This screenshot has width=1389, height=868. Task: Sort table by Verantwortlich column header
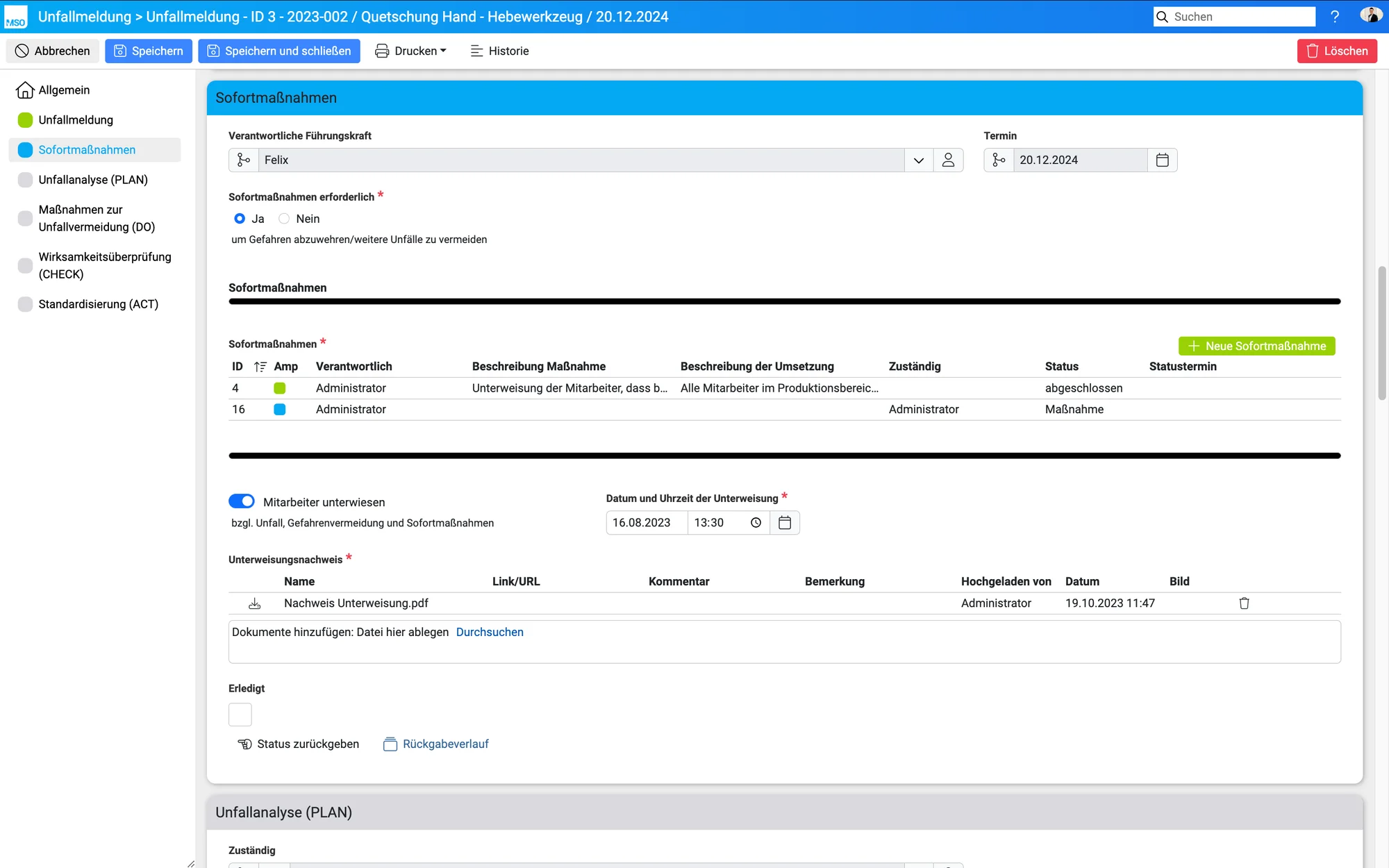click(x=354, y=367)
